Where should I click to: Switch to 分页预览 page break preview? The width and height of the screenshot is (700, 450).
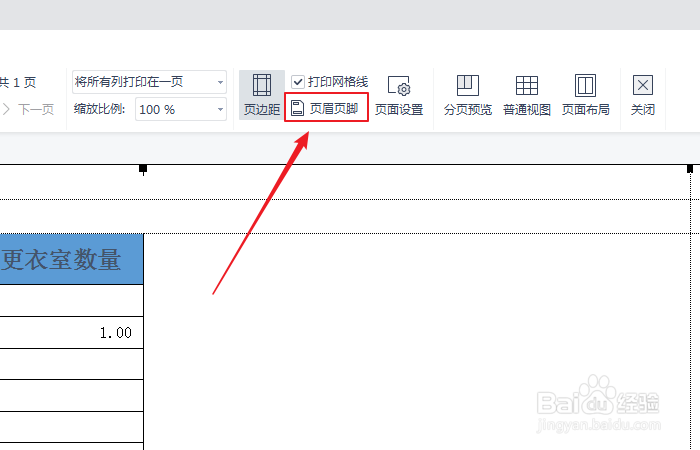(x=467, y=95)
